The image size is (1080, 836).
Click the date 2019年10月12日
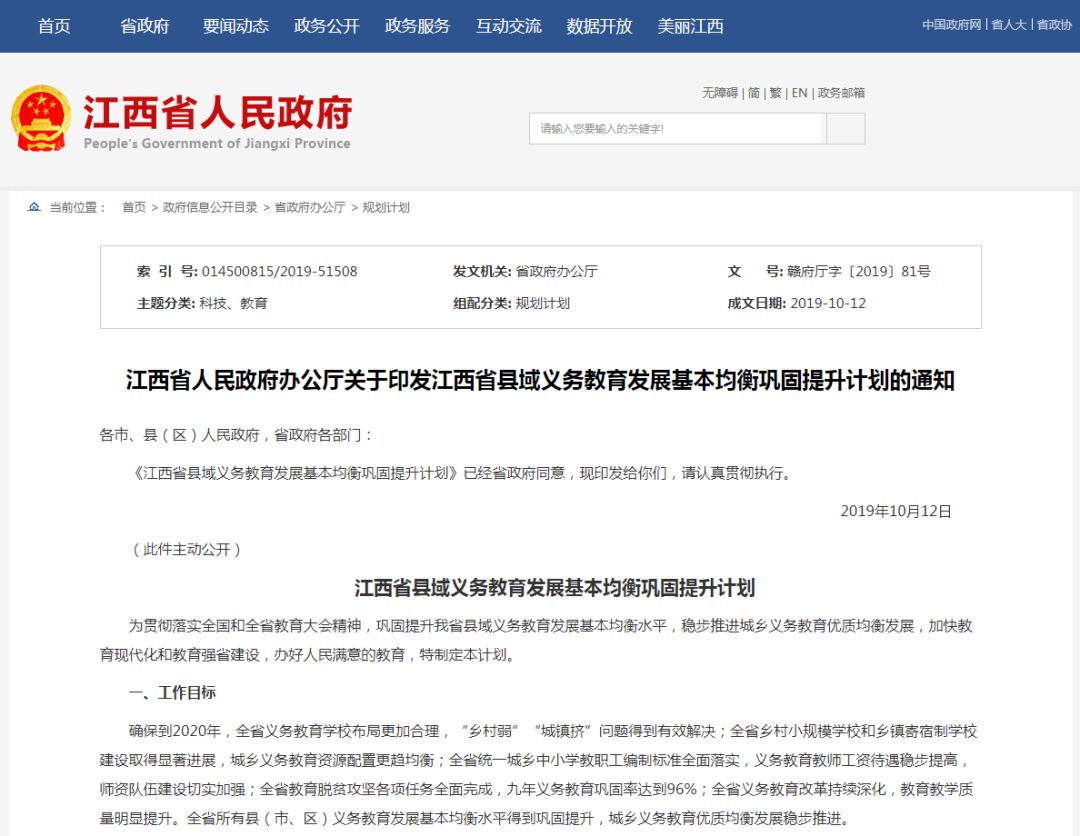point(896,511)
